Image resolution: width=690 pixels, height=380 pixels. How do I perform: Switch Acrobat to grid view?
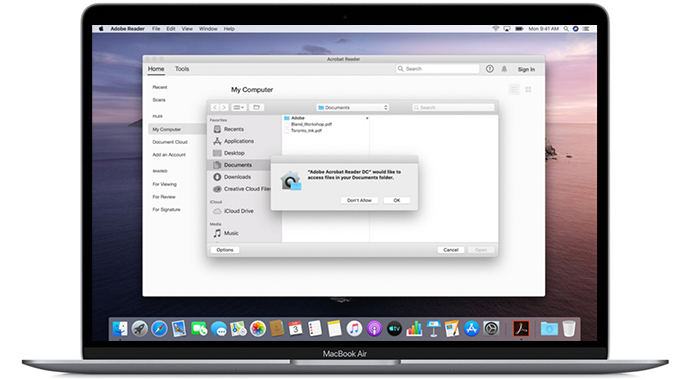coord(528,90)
